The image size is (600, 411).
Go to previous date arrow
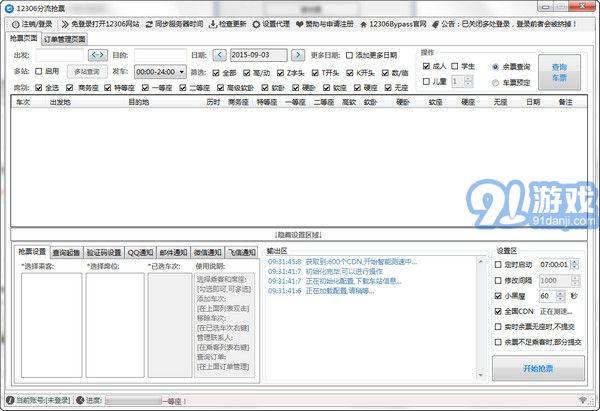click(219, 55)
